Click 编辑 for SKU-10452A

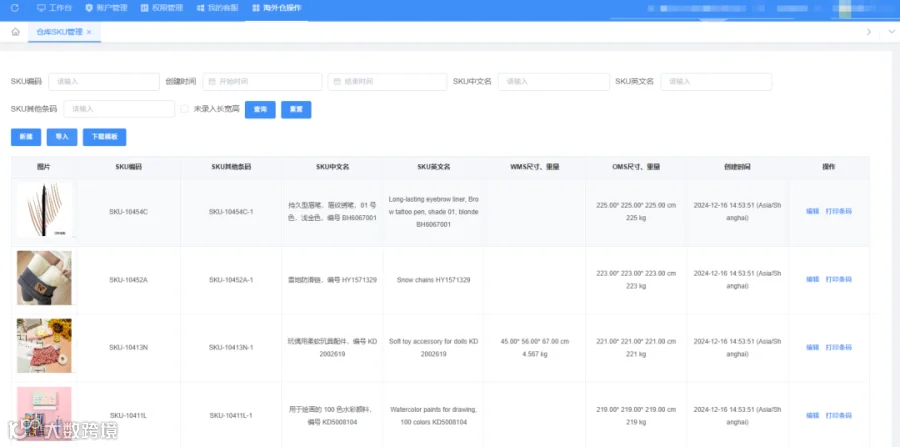click(812, 279)
